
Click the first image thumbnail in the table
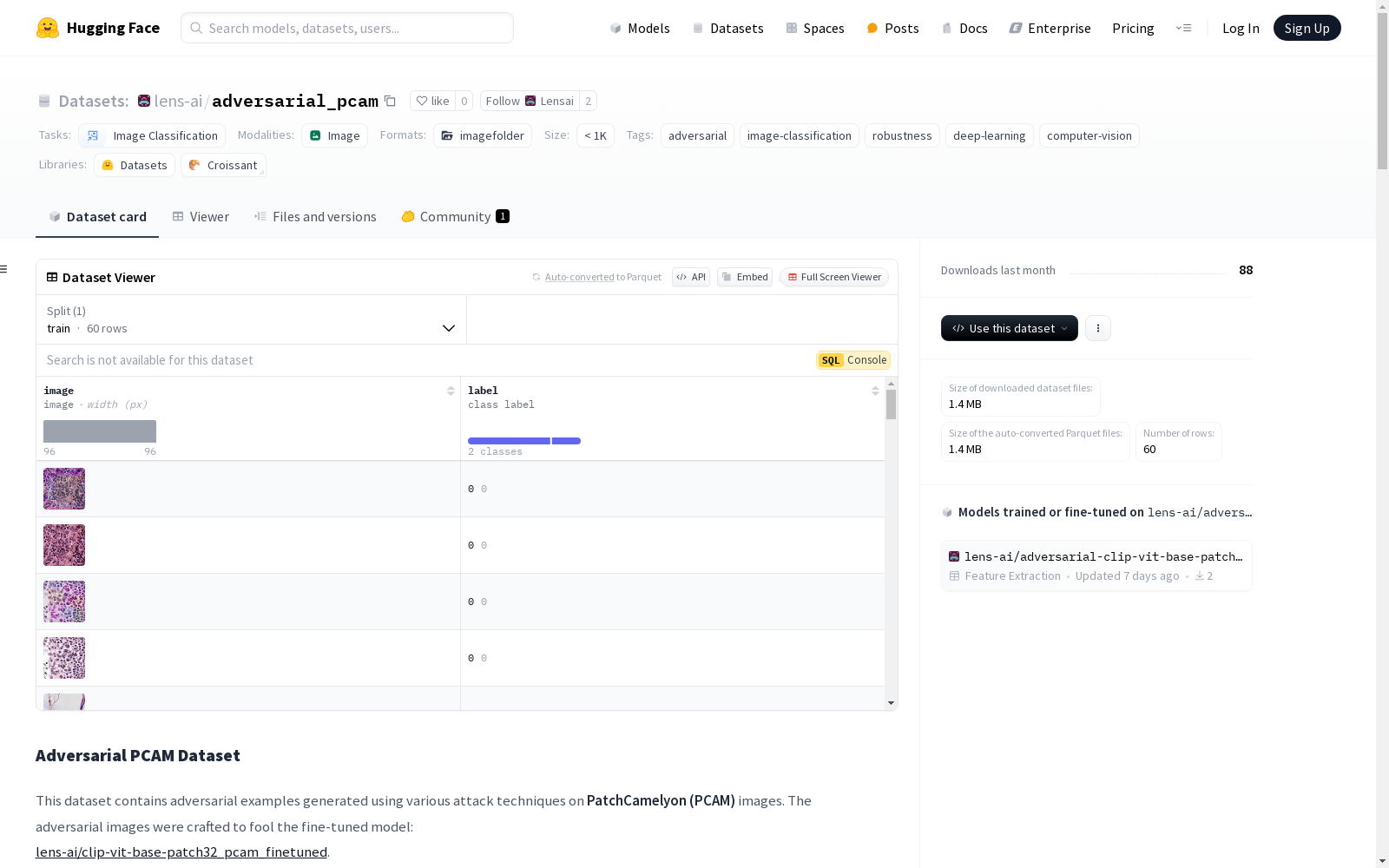click(64, 489)
